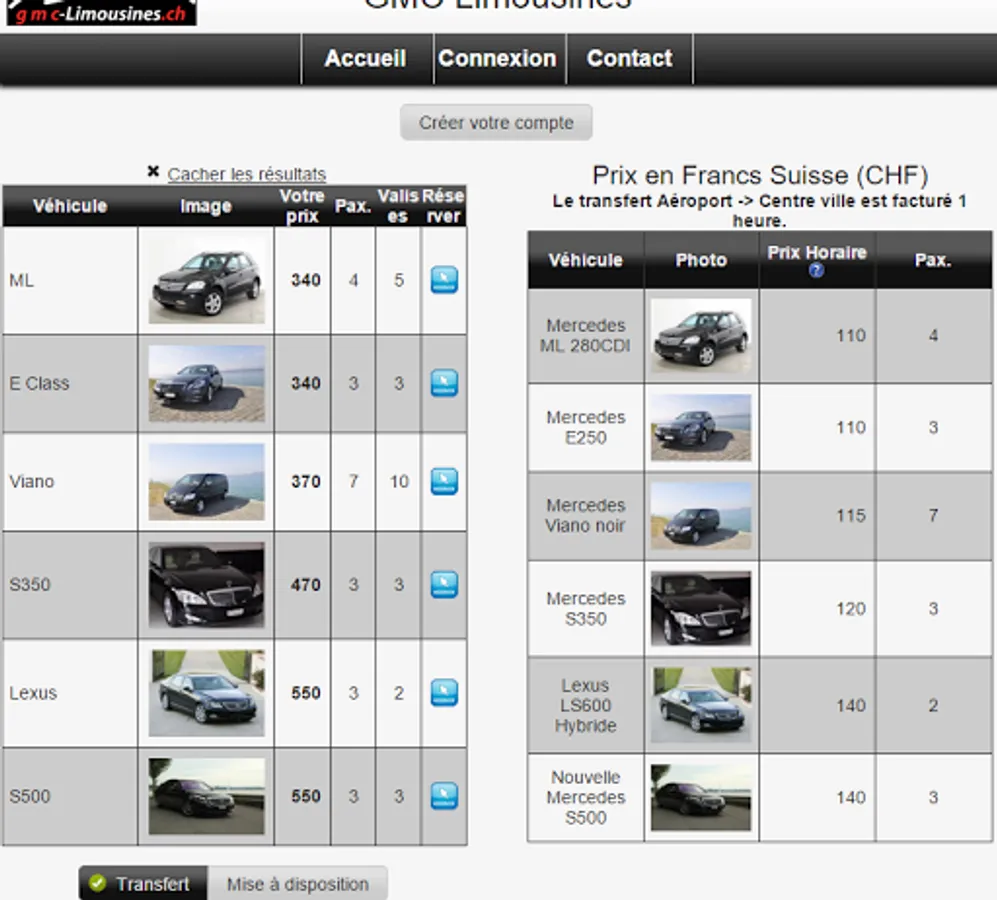The width and height of the screenshot is (997, 900).
Task: Click the gmc-Limousines.ch logo
Action: click(102, 13)
